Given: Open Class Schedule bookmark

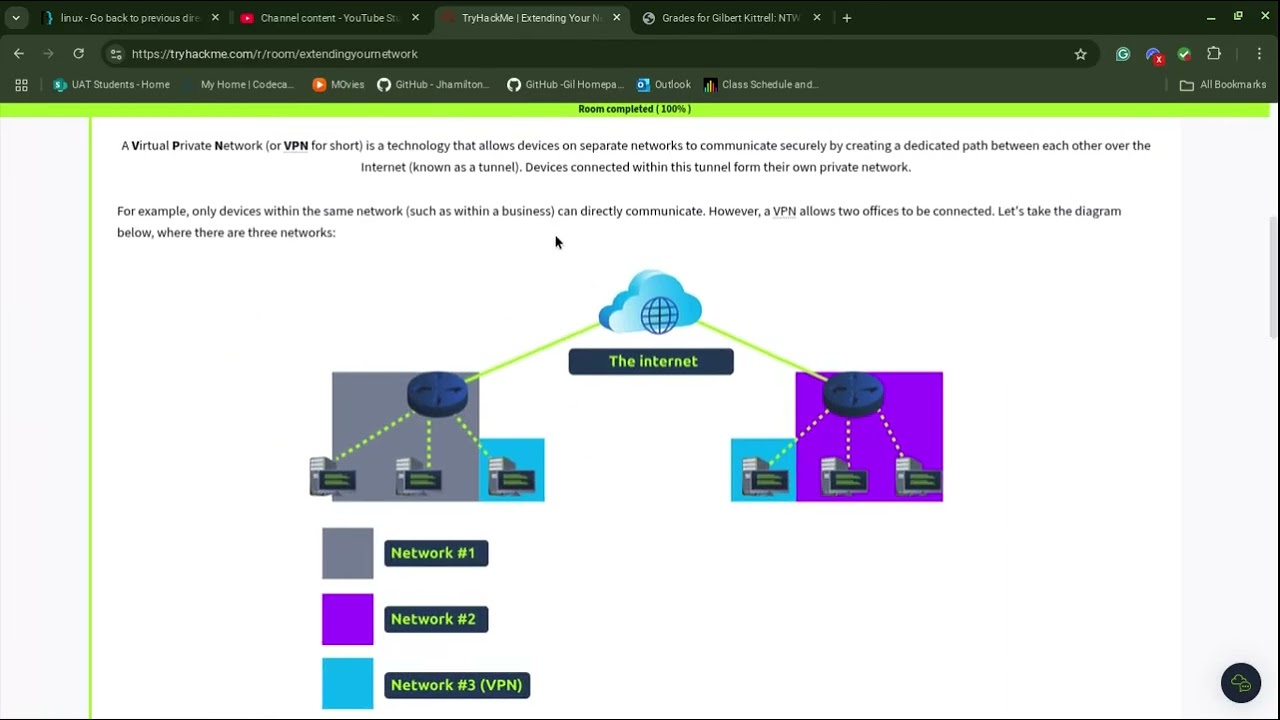Looking at the screenshot, I should (x=761, y=85).
